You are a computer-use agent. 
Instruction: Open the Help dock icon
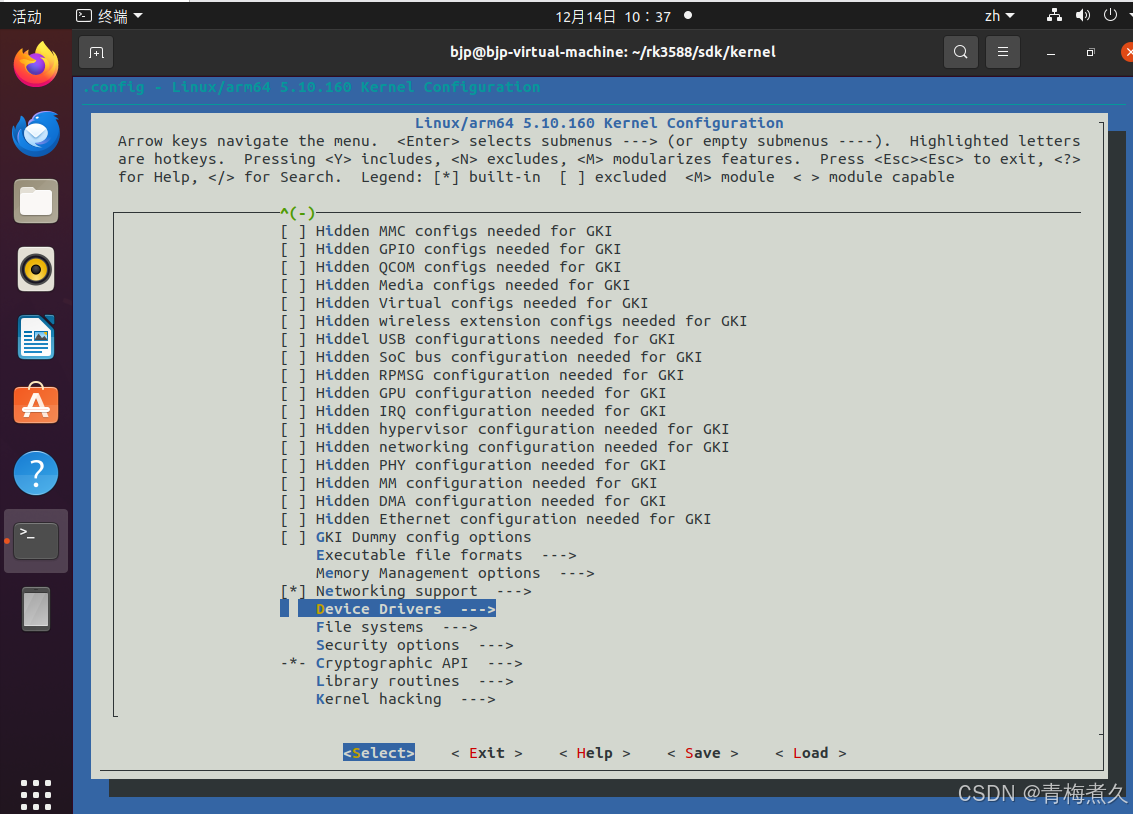tap(36, 473)
